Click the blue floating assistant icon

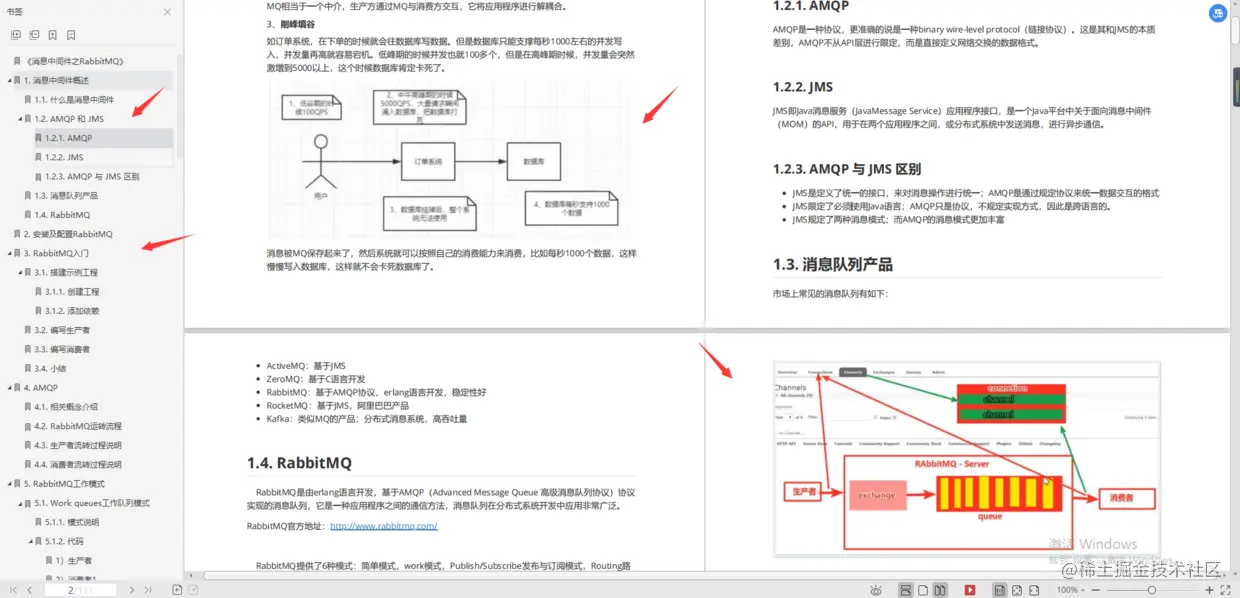1218,14
